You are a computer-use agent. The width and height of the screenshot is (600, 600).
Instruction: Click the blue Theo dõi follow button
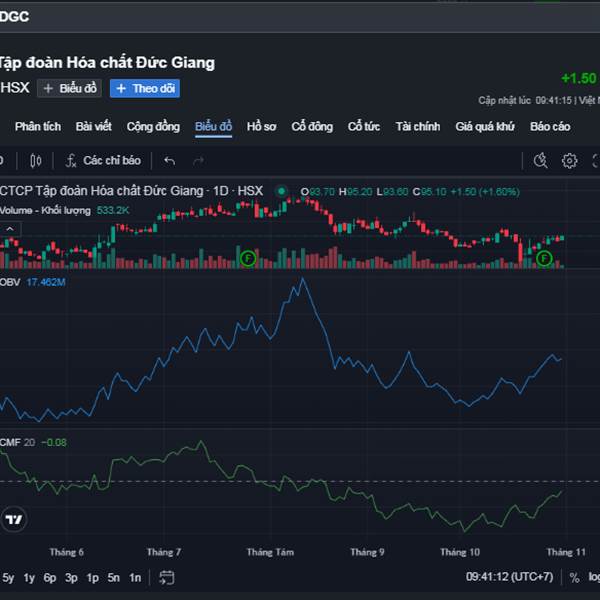click(x=144, y=89)
